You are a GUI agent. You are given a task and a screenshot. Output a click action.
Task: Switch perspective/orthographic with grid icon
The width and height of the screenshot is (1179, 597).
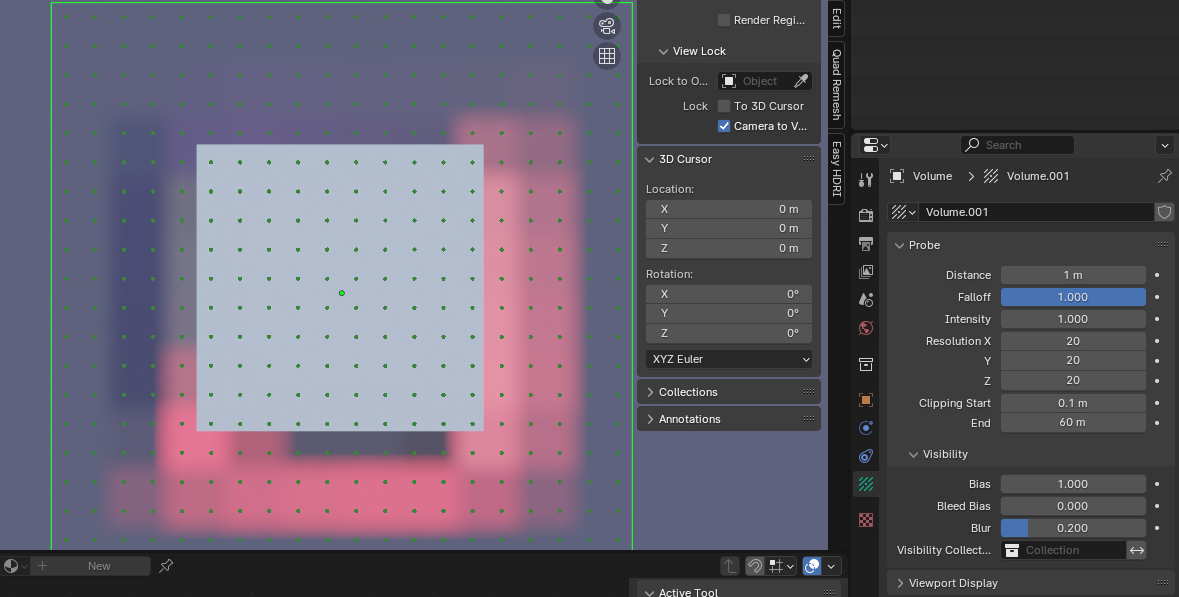click(x=607, y=56)
